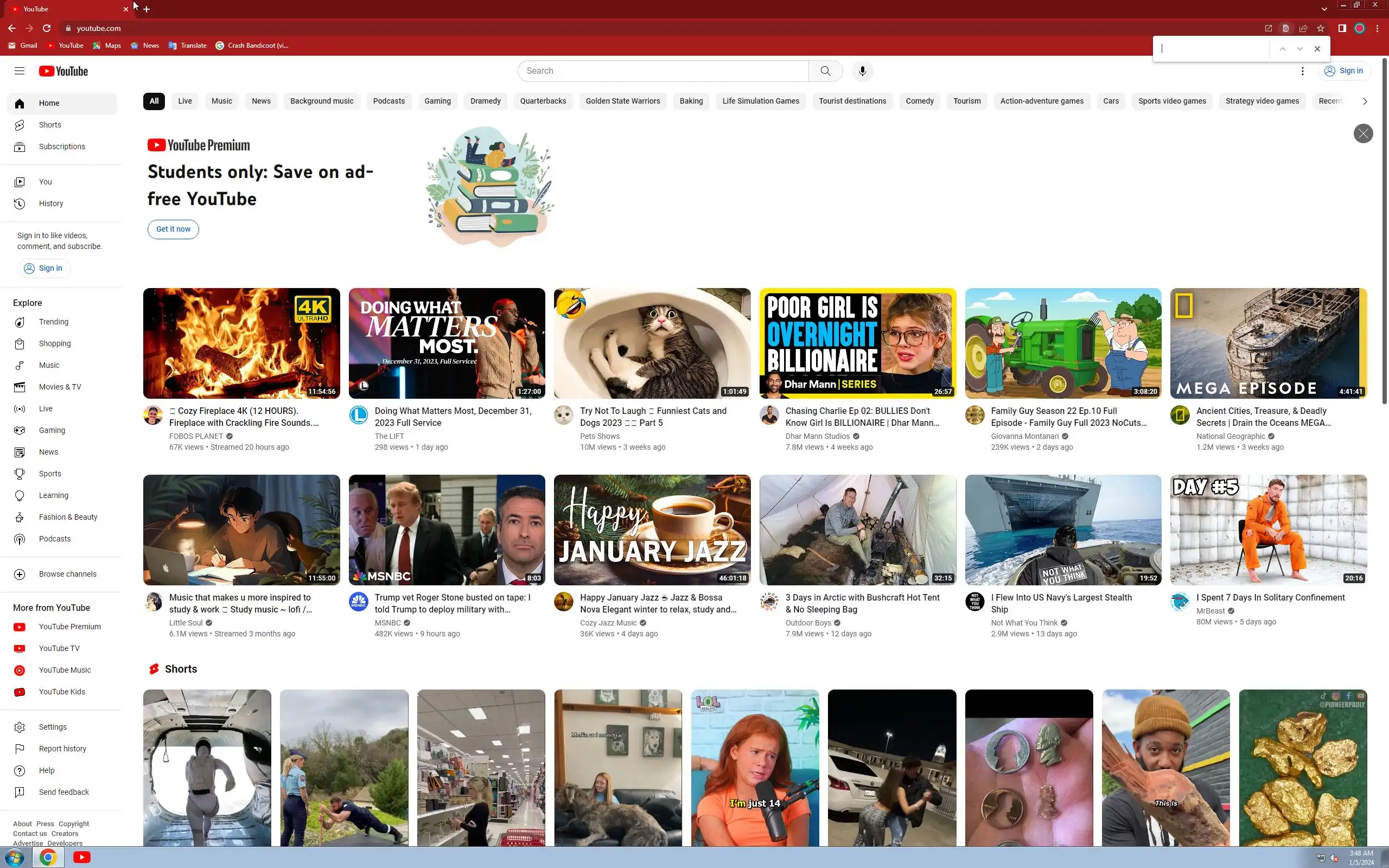Select the Live filter chip
This screenshot has height=868, width=1389.
coord(185,101)
